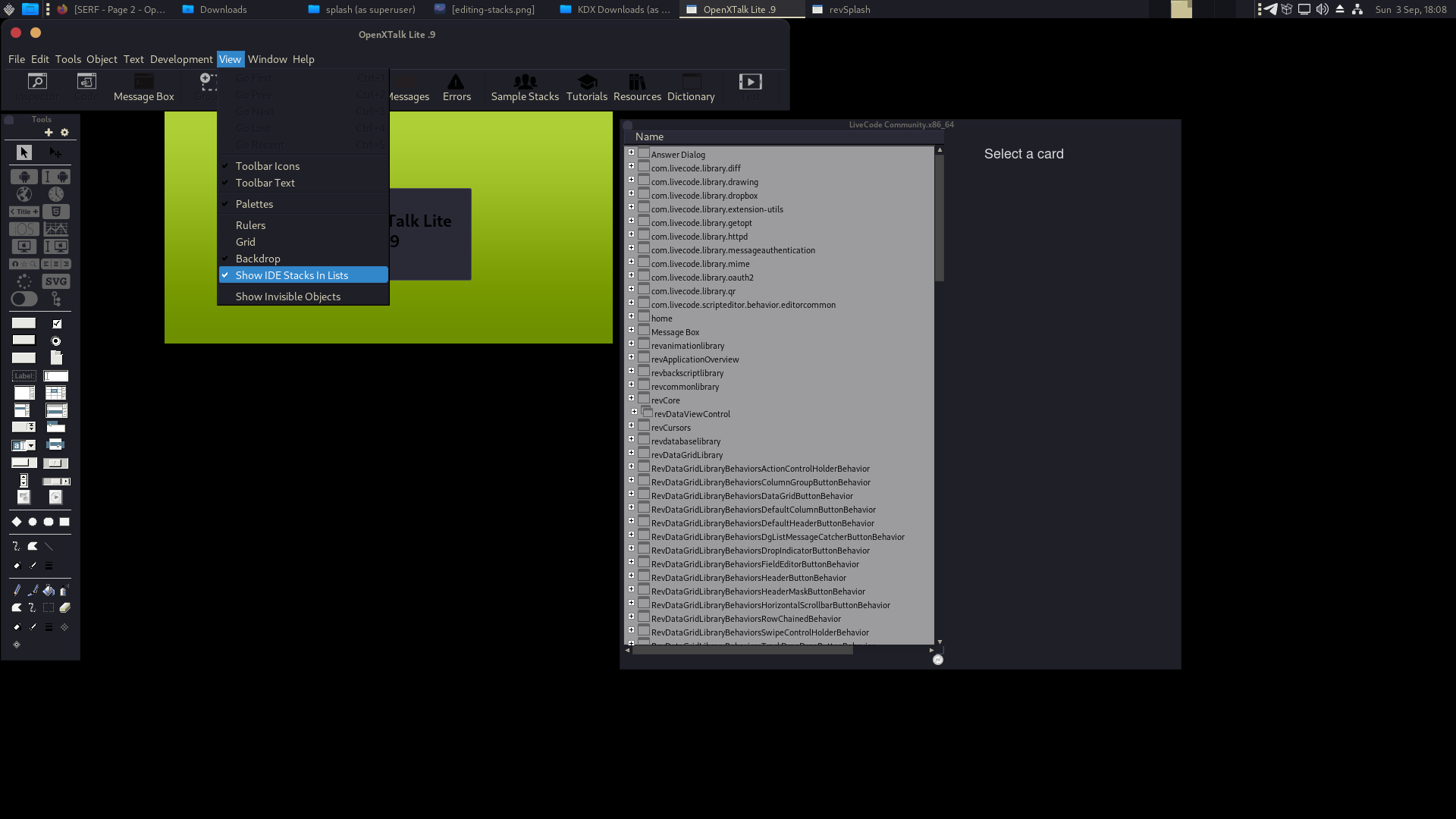Screen dimensions: 1456x819
Task: Click vertical scrollbar thumb in stack list
Action: [x=940, y=218]
